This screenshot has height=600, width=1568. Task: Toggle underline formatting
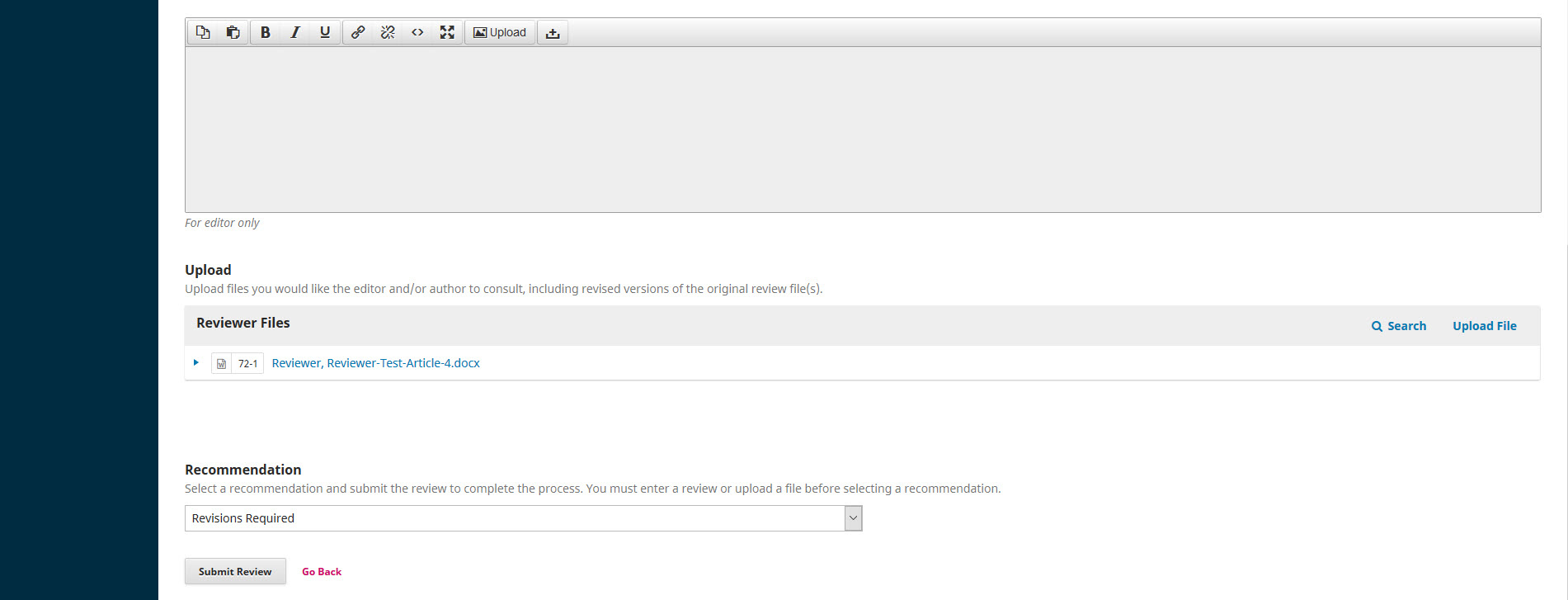pos(325,32)
